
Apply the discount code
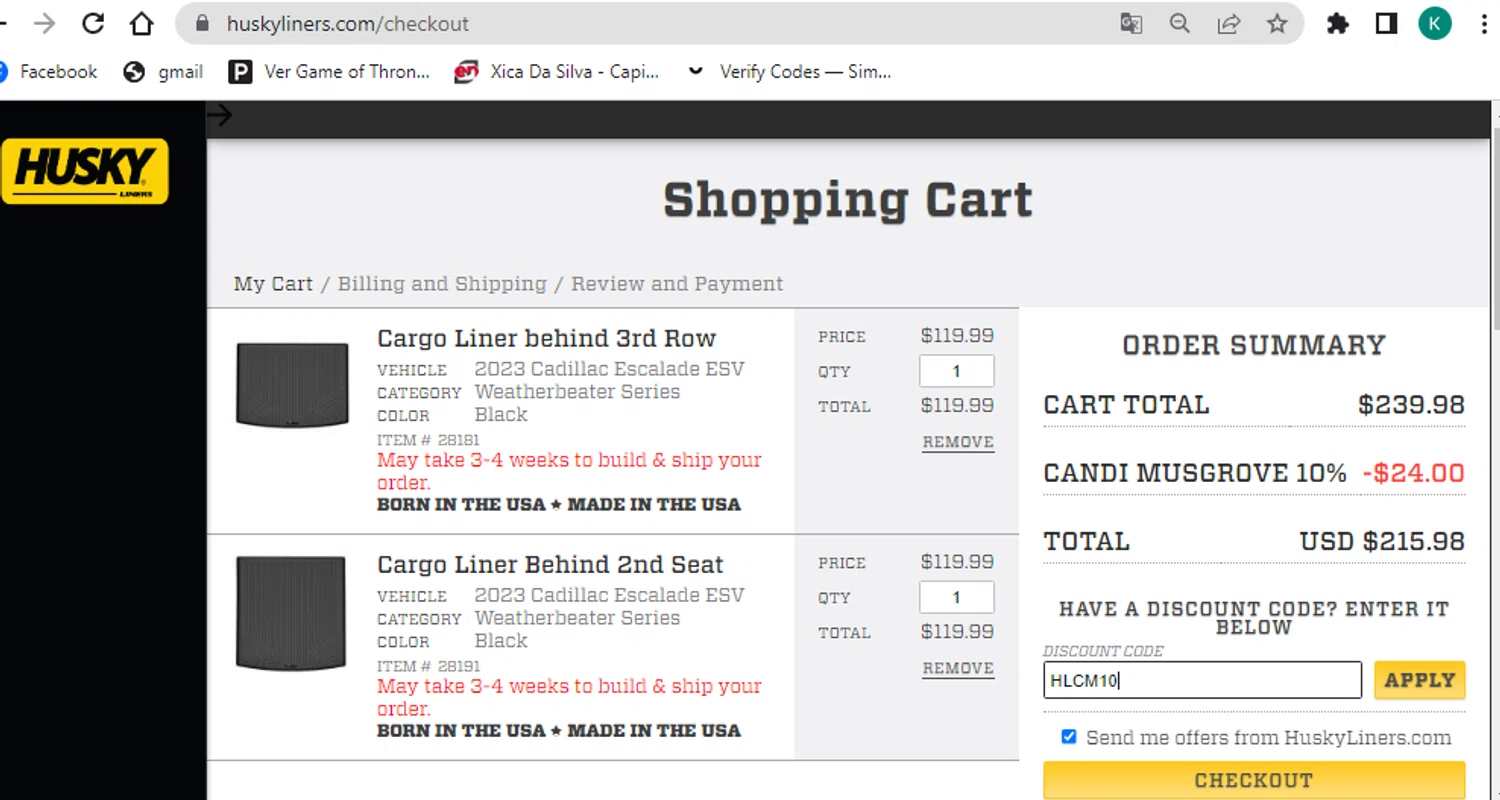click(1419, 680)
